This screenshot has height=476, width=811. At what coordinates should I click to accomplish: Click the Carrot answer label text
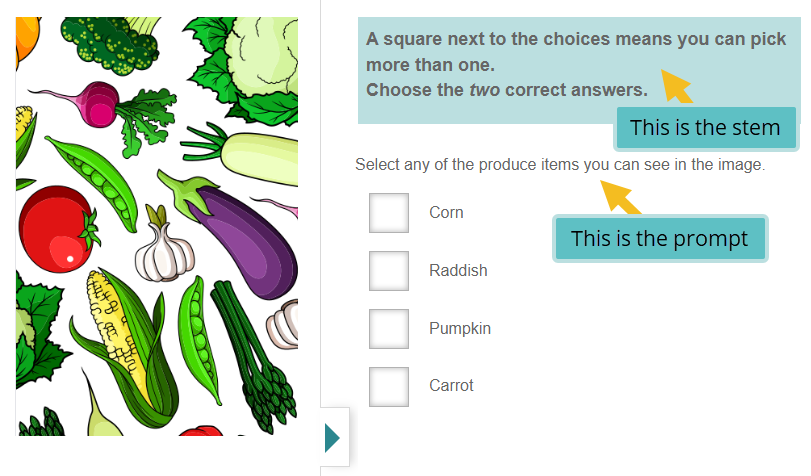[451, 386]
